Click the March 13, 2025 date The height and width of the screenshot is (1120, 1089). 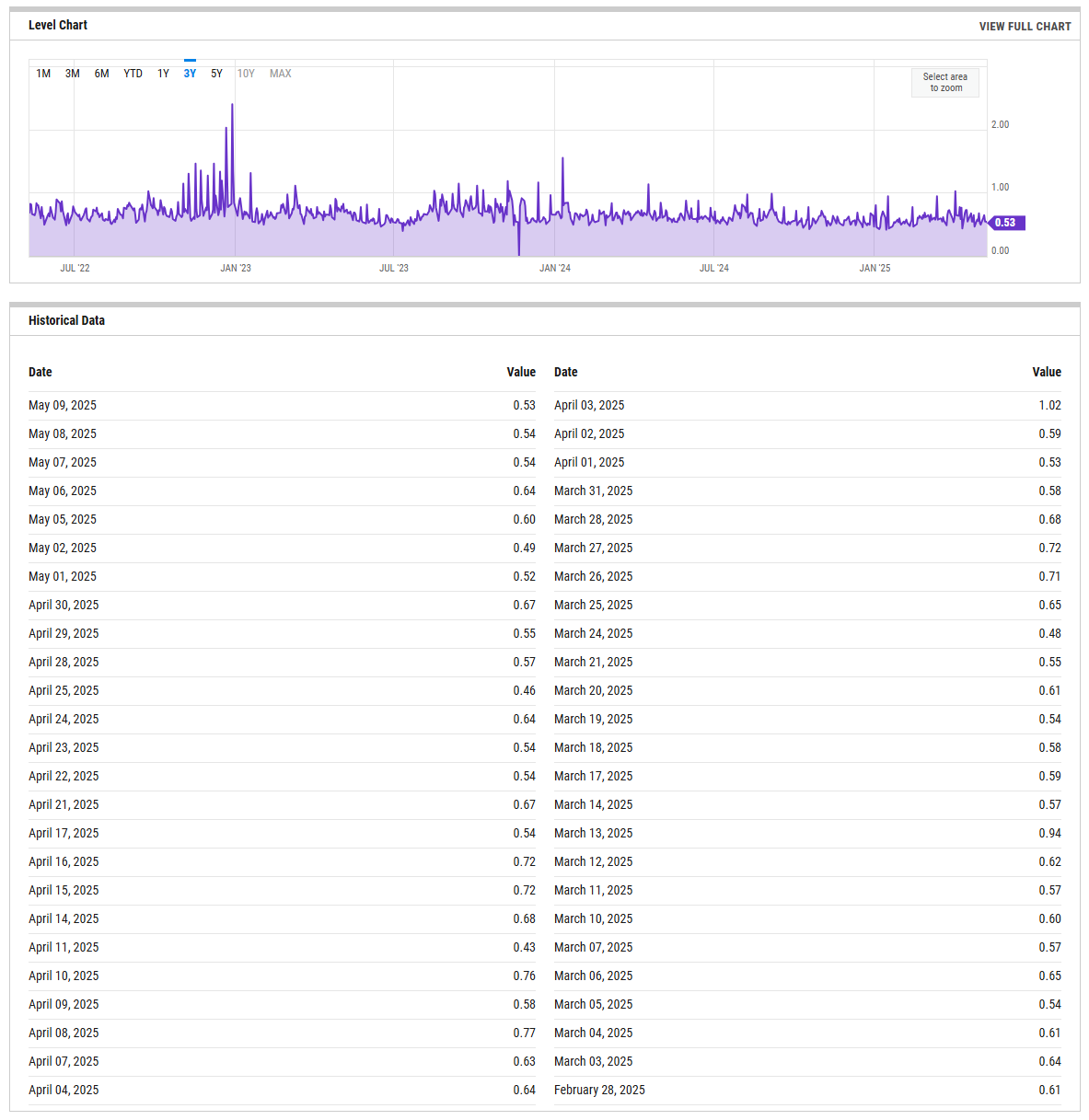click(x=594, y=833)
